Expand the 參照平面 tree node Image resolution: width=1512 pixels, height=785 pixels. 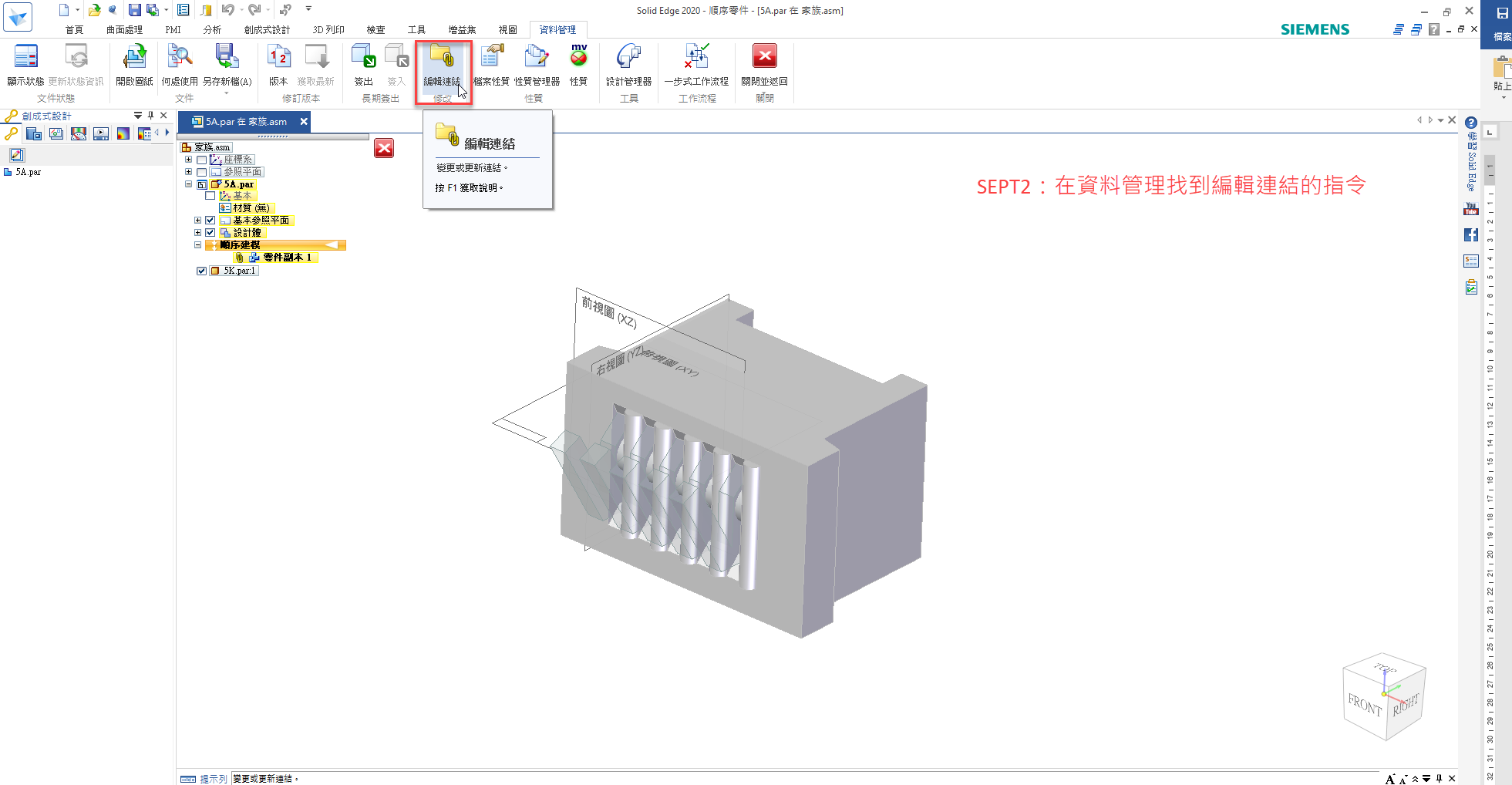point(188,172)
